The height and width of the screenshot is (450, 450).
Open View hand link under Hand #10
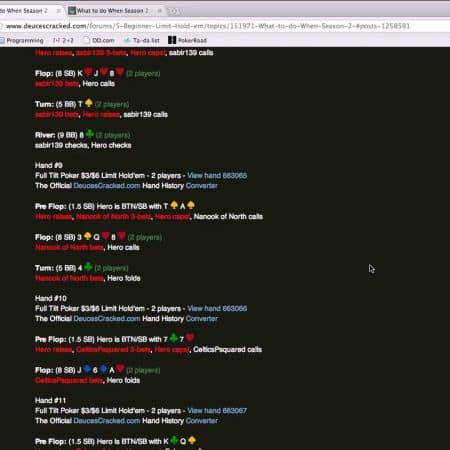(217, 308)
